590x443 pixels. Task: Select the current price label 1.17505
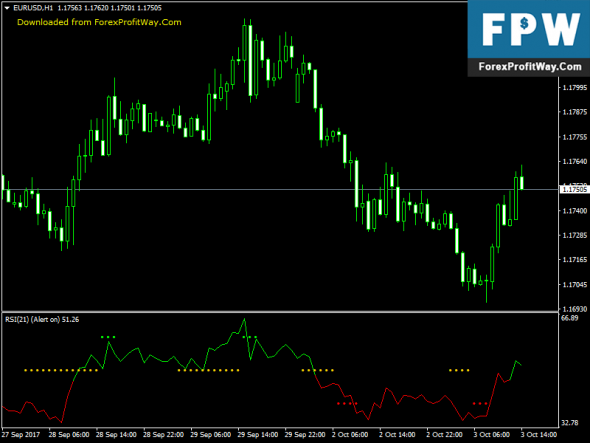point(574,189)
